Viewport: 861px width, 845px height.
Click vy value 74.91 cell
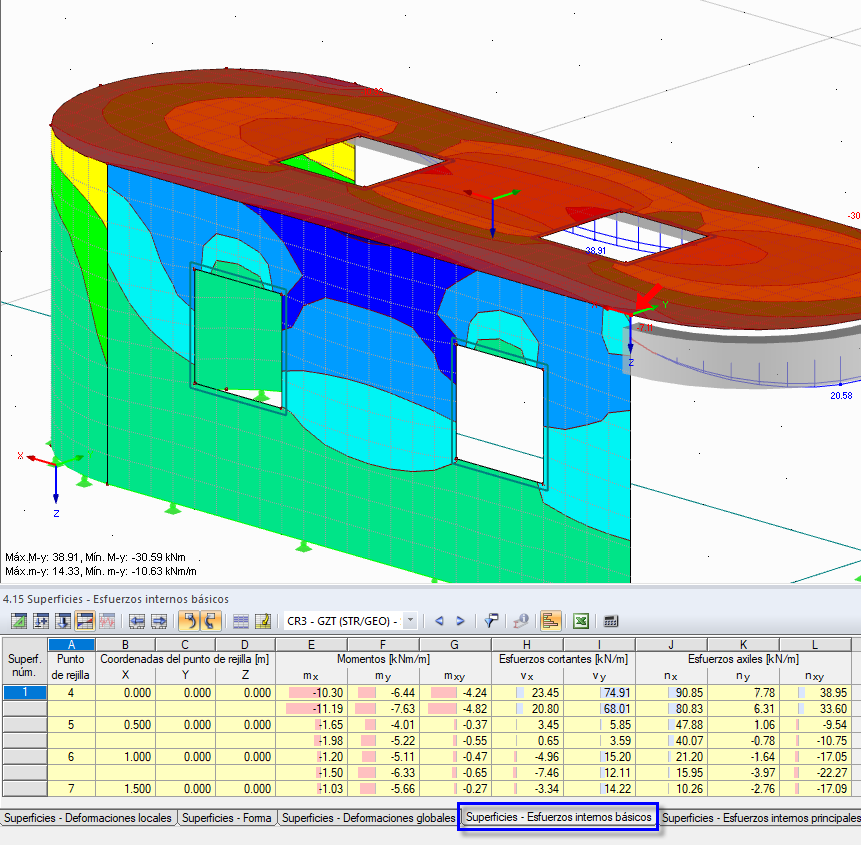click(x=599, y=692)
